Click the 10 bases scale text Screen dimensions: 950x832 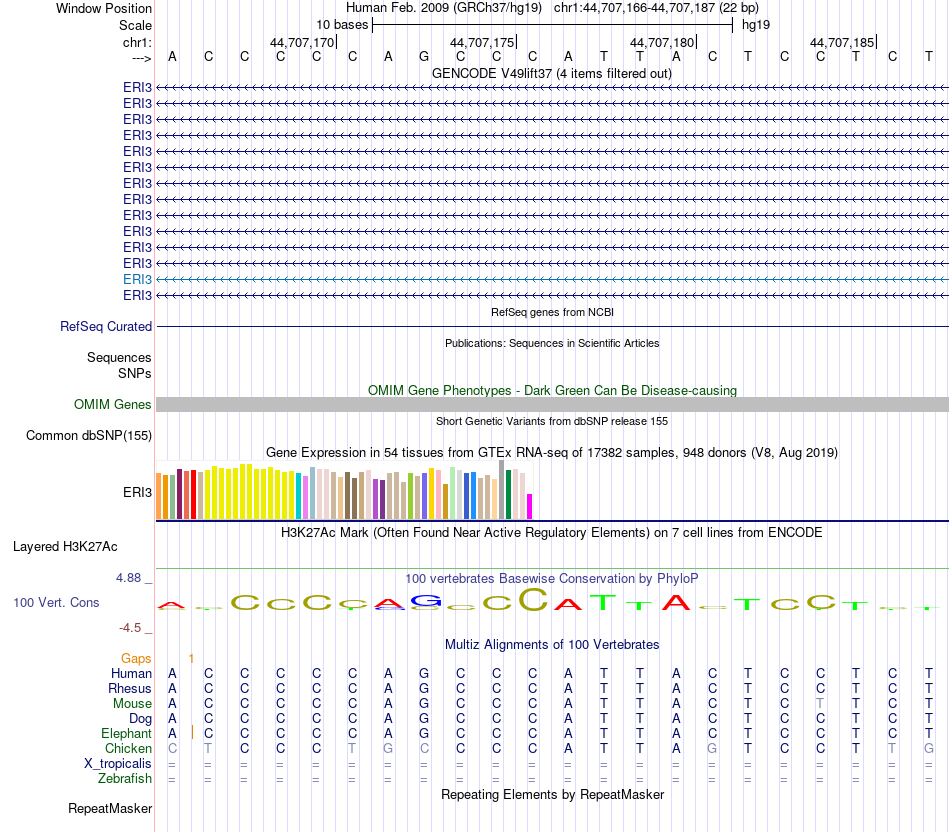point(342,25)
